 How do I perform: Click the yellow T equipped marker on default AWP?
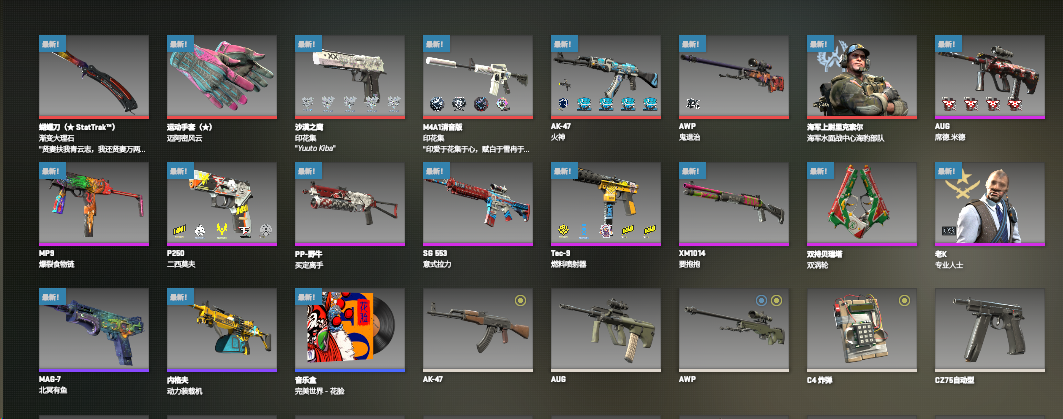tap(776, 300)
